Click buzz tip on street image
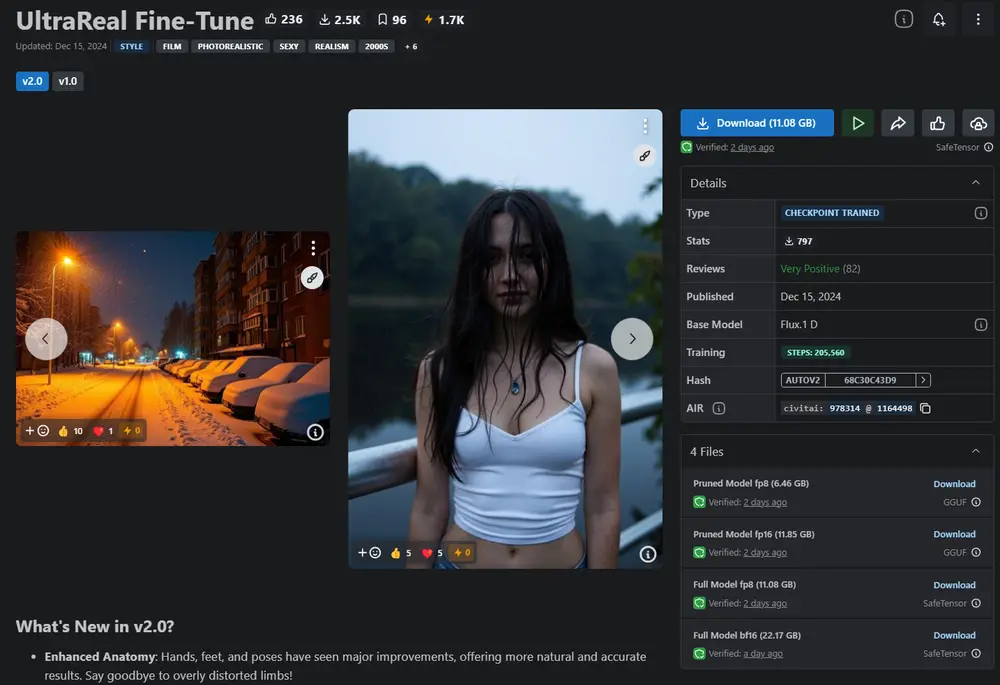1000x685 pixels. click(x=132, y=431)
